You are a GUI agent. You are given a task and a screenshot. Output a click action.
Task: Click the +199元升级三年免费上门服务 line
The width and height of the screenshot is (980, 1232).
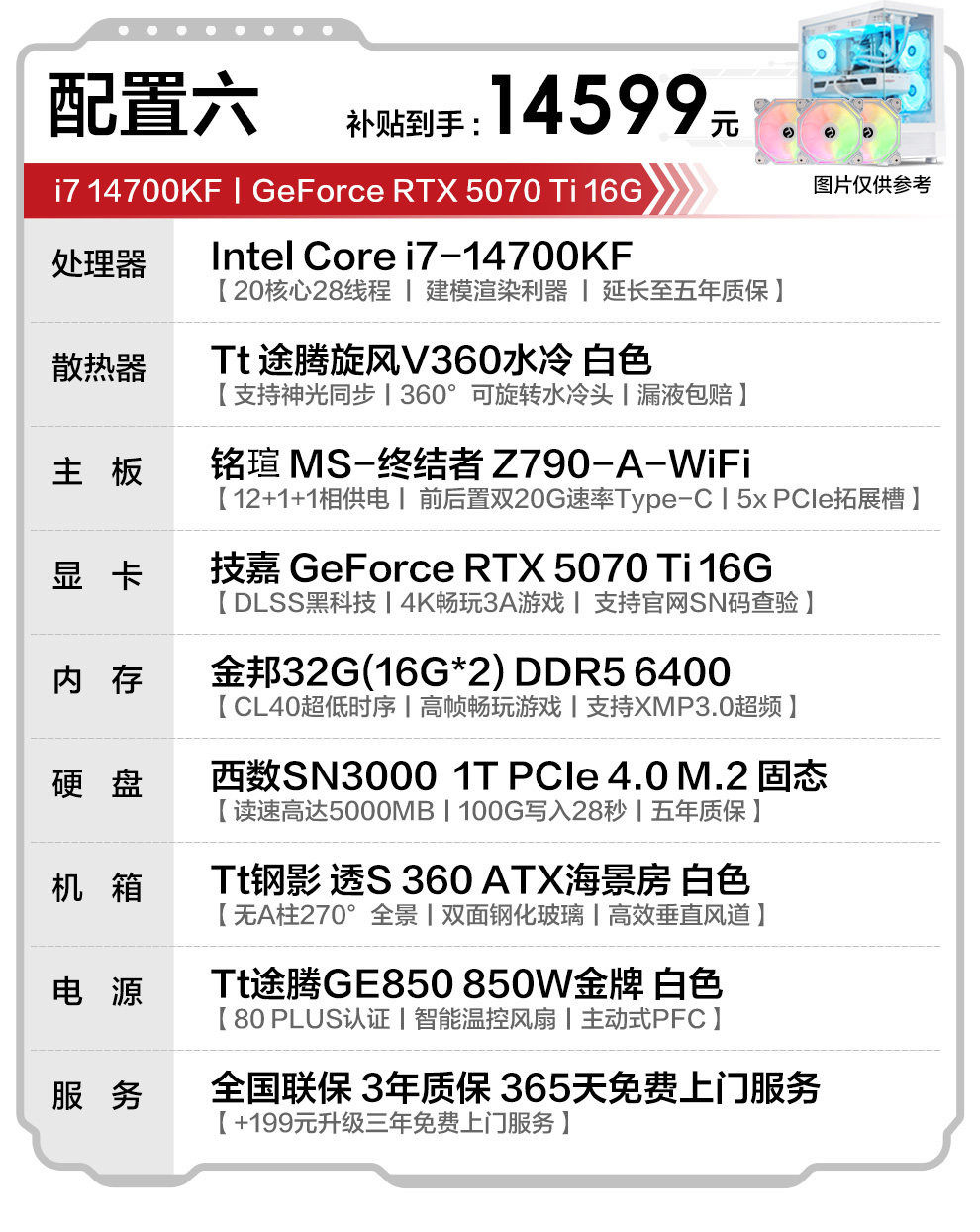393,1123
